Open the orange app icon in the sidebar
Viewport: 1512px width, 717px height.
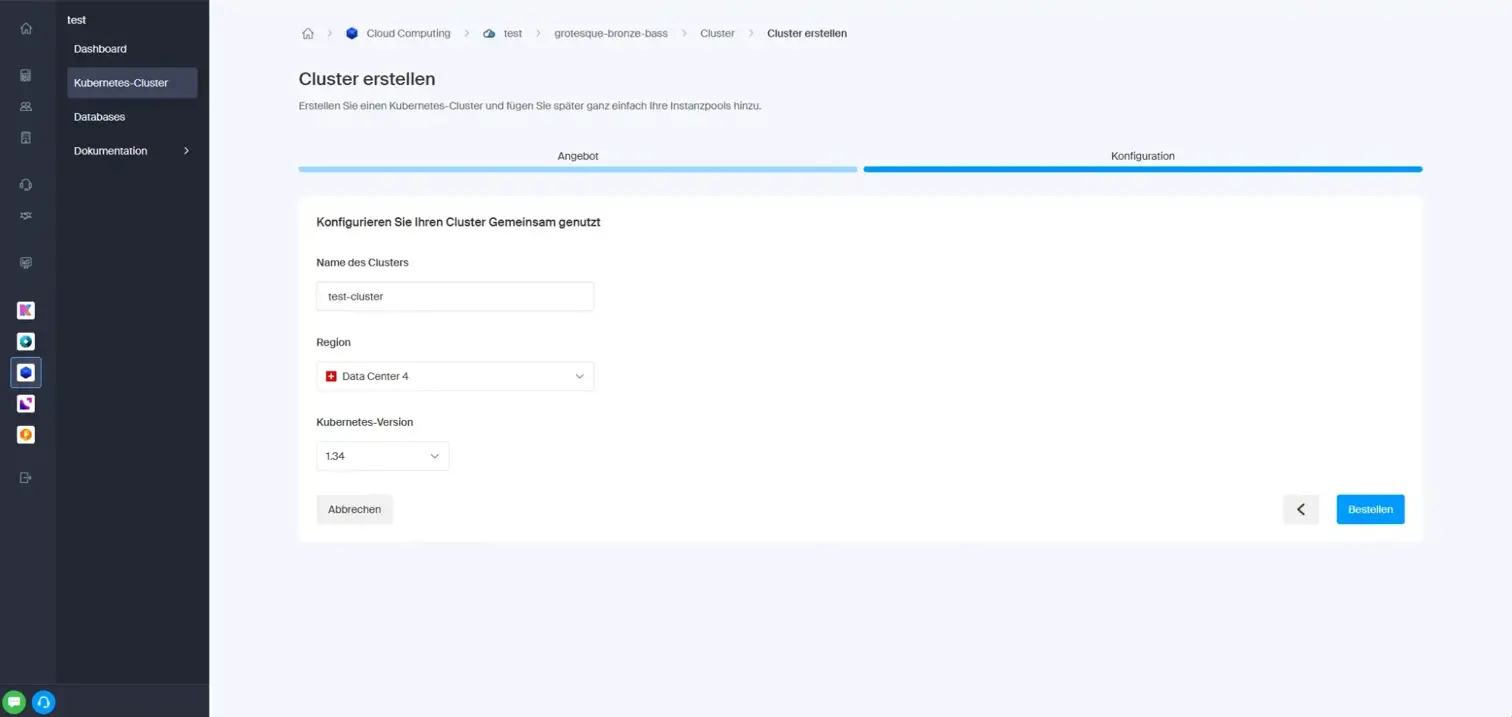26,434
